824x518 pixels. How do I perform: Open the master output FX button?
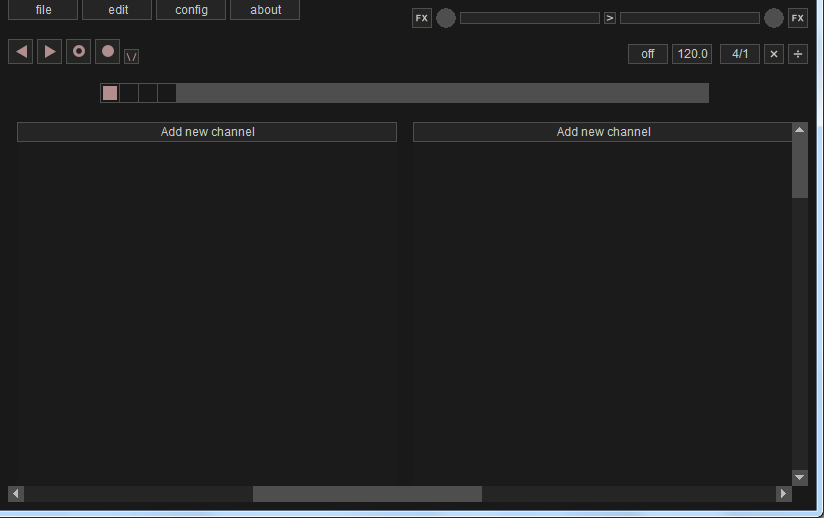coord(798,18)
